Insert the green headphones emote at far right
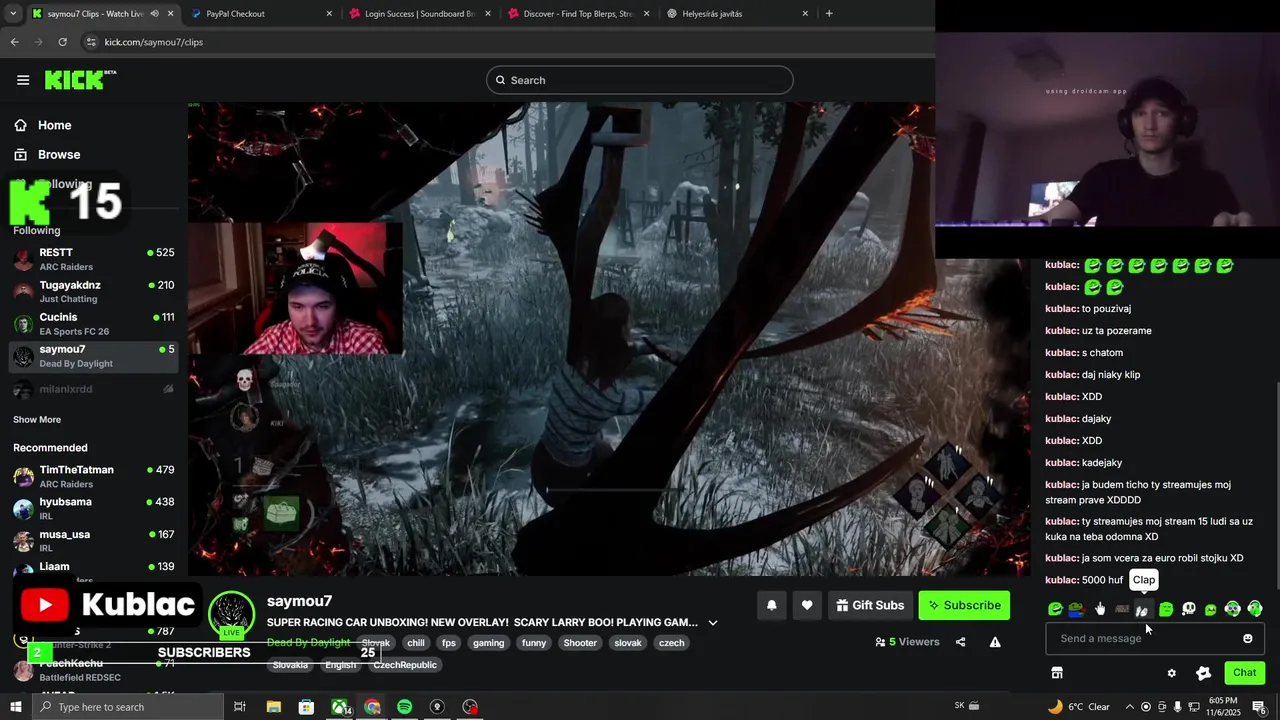Viewport: 1280px width, 720px height. (x=1254, y=609)
